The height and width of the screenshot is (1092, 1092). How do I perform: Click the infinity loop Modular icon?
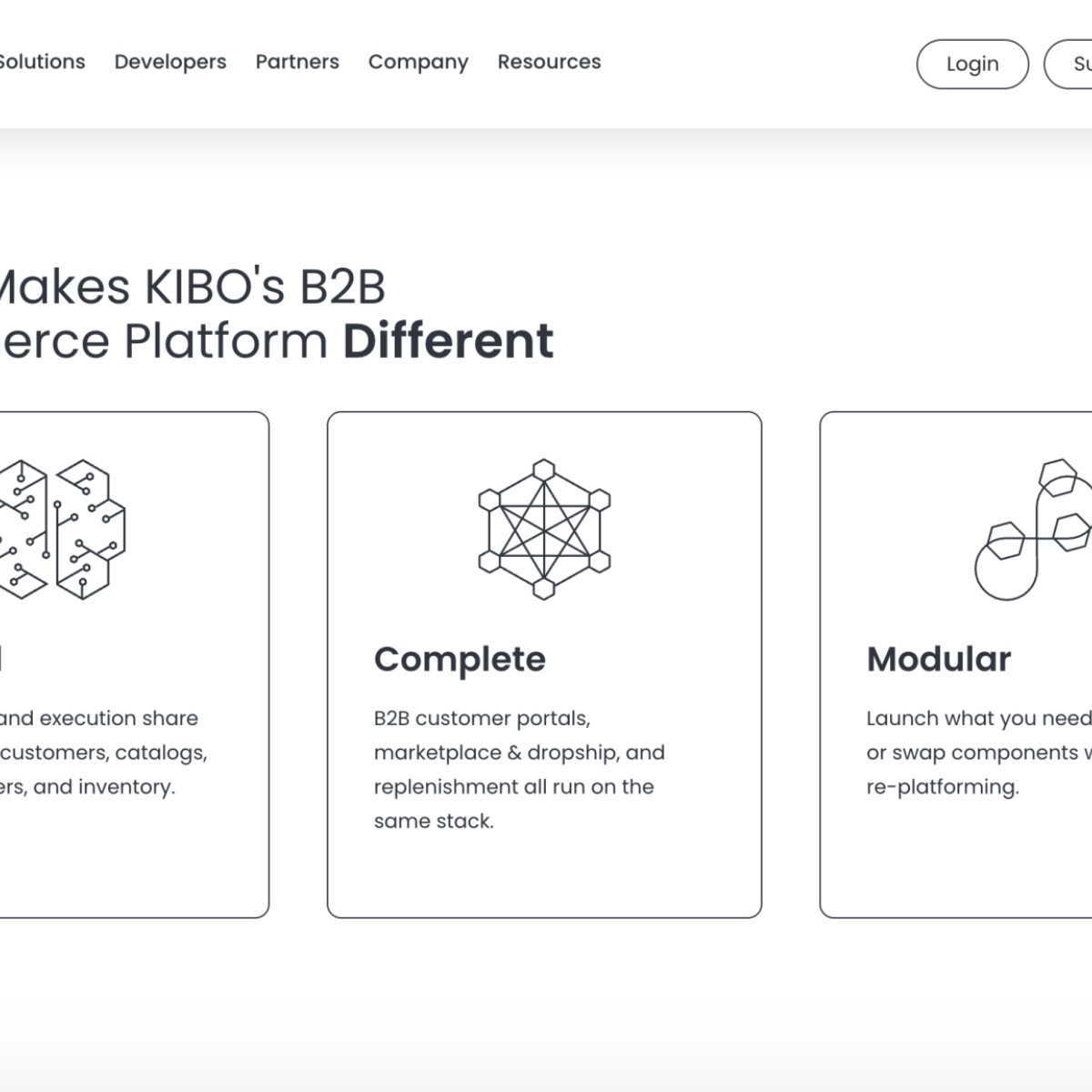1033,529
